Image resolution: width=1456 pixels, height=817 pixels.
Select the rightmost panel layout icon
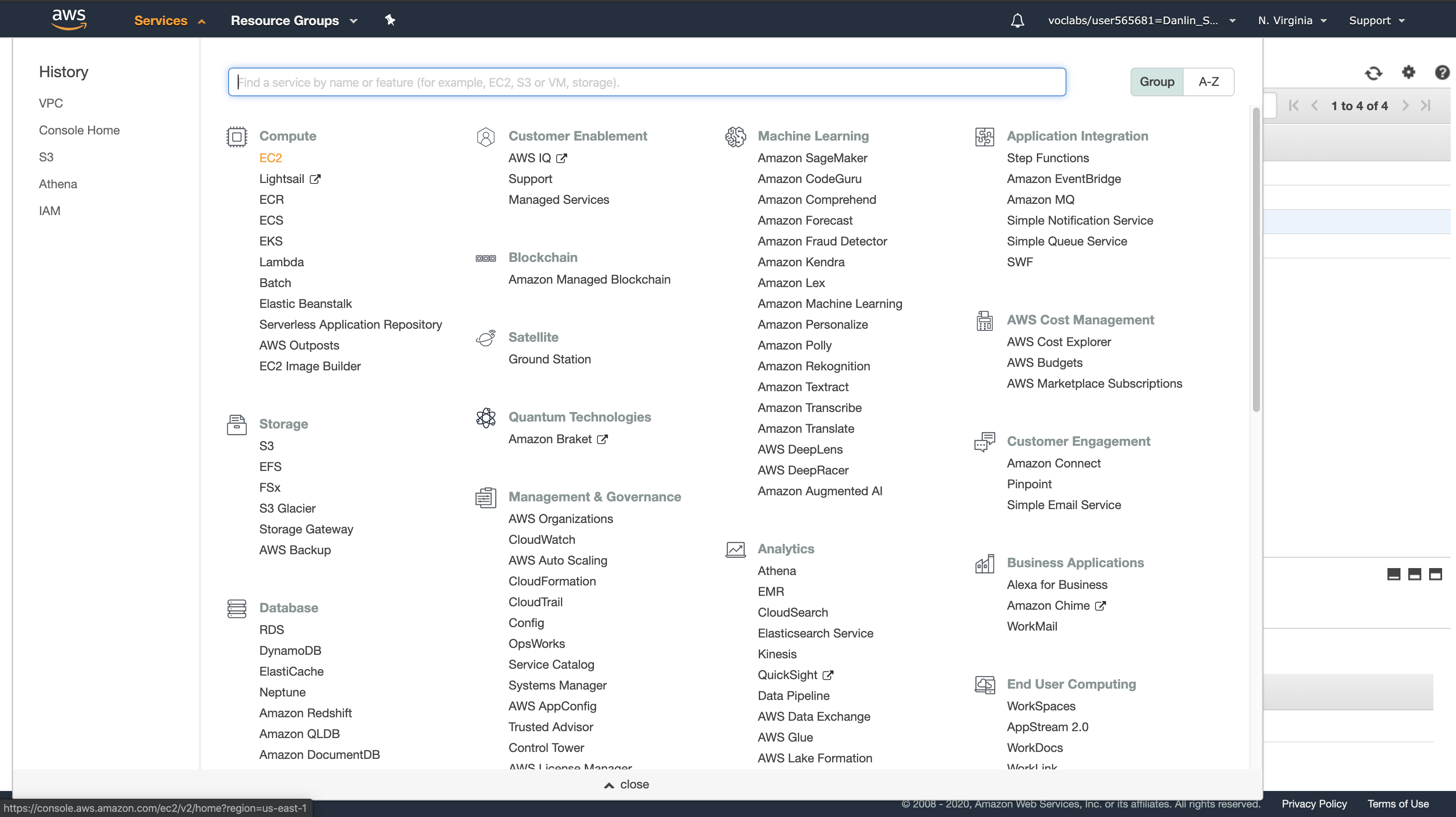point(1435,575)
